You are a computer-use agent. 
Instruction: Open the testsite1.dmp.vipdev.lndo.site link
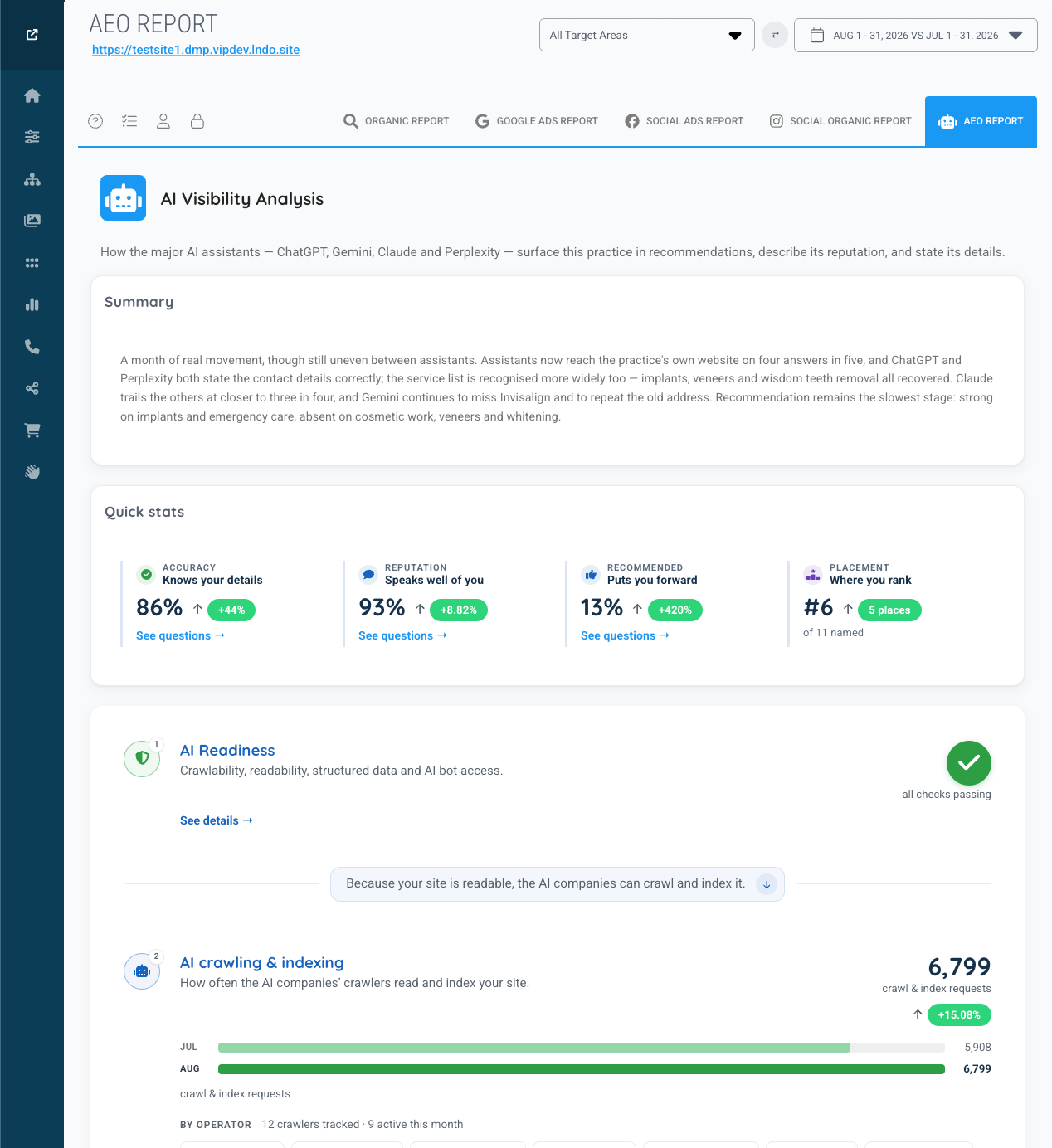click(196, 50)
